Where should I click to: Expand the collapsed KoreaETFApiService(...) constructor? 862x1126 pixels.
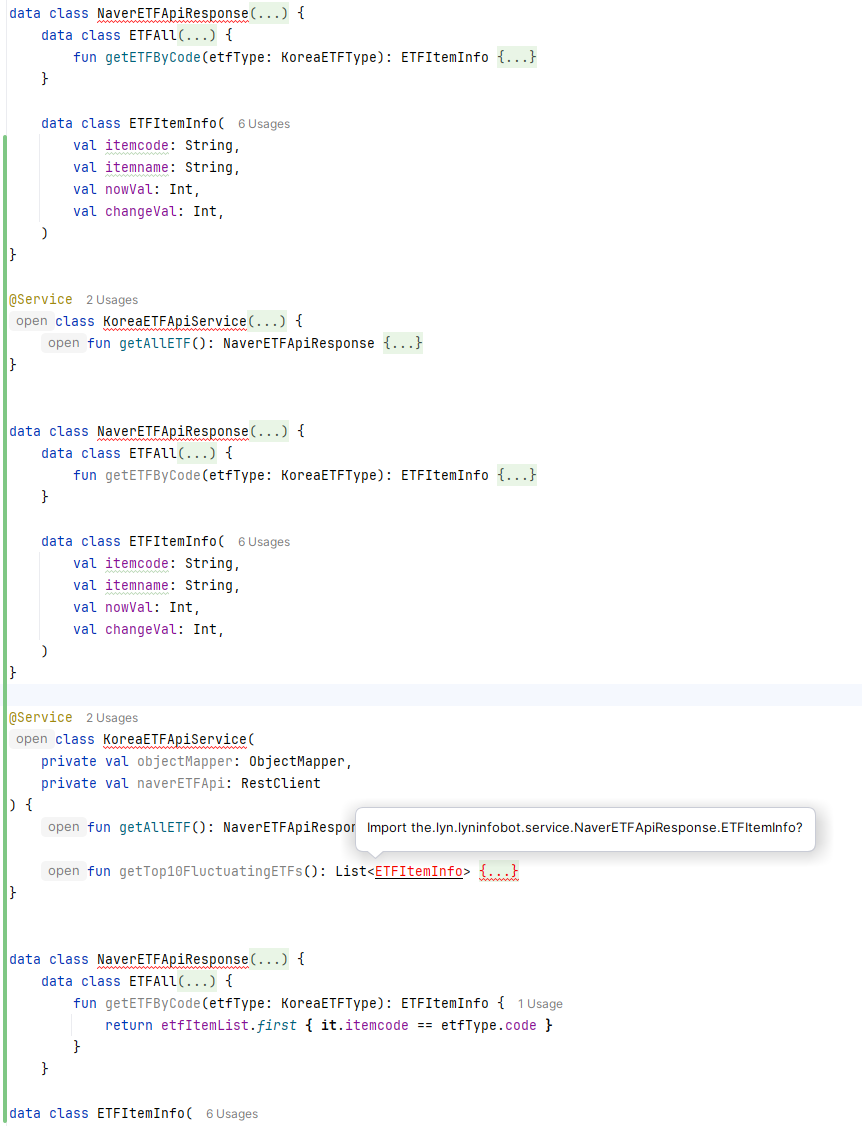(x=266, y=322)
